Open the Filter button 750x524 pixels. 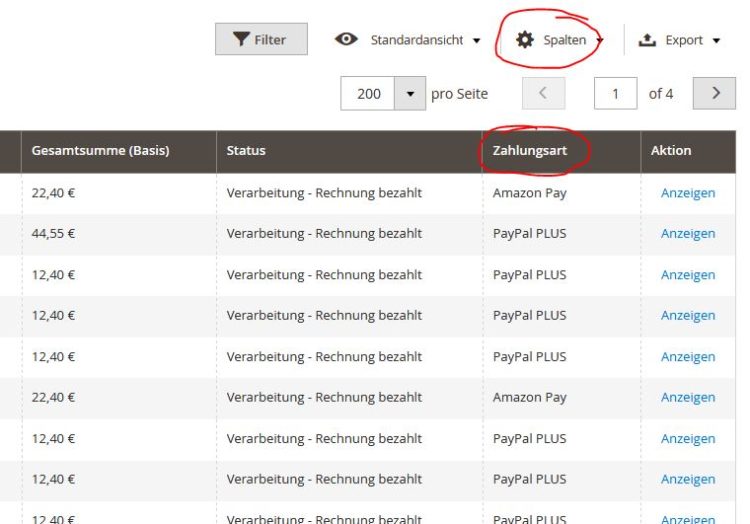261,39
